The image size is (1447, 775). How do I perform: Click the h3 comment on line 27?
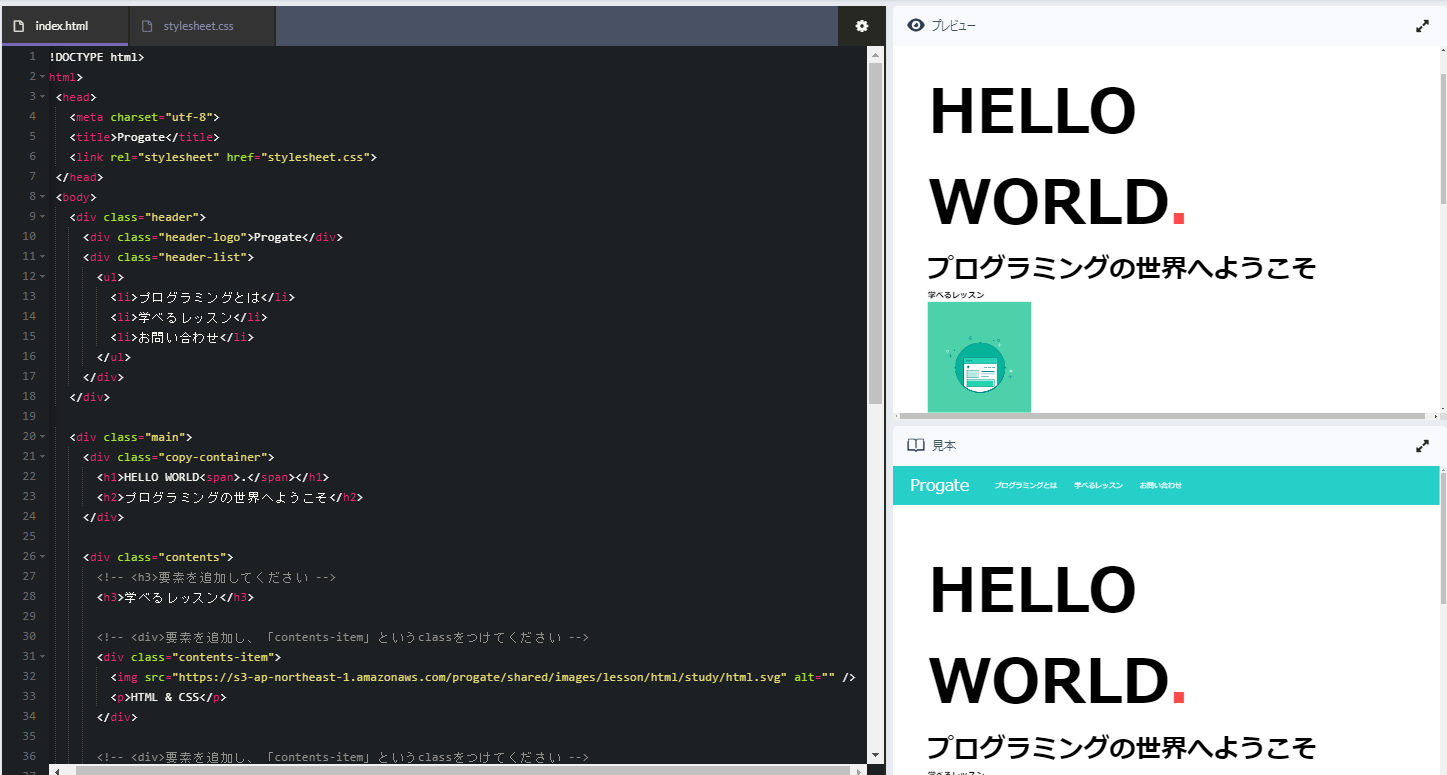(x=216, y=577)
